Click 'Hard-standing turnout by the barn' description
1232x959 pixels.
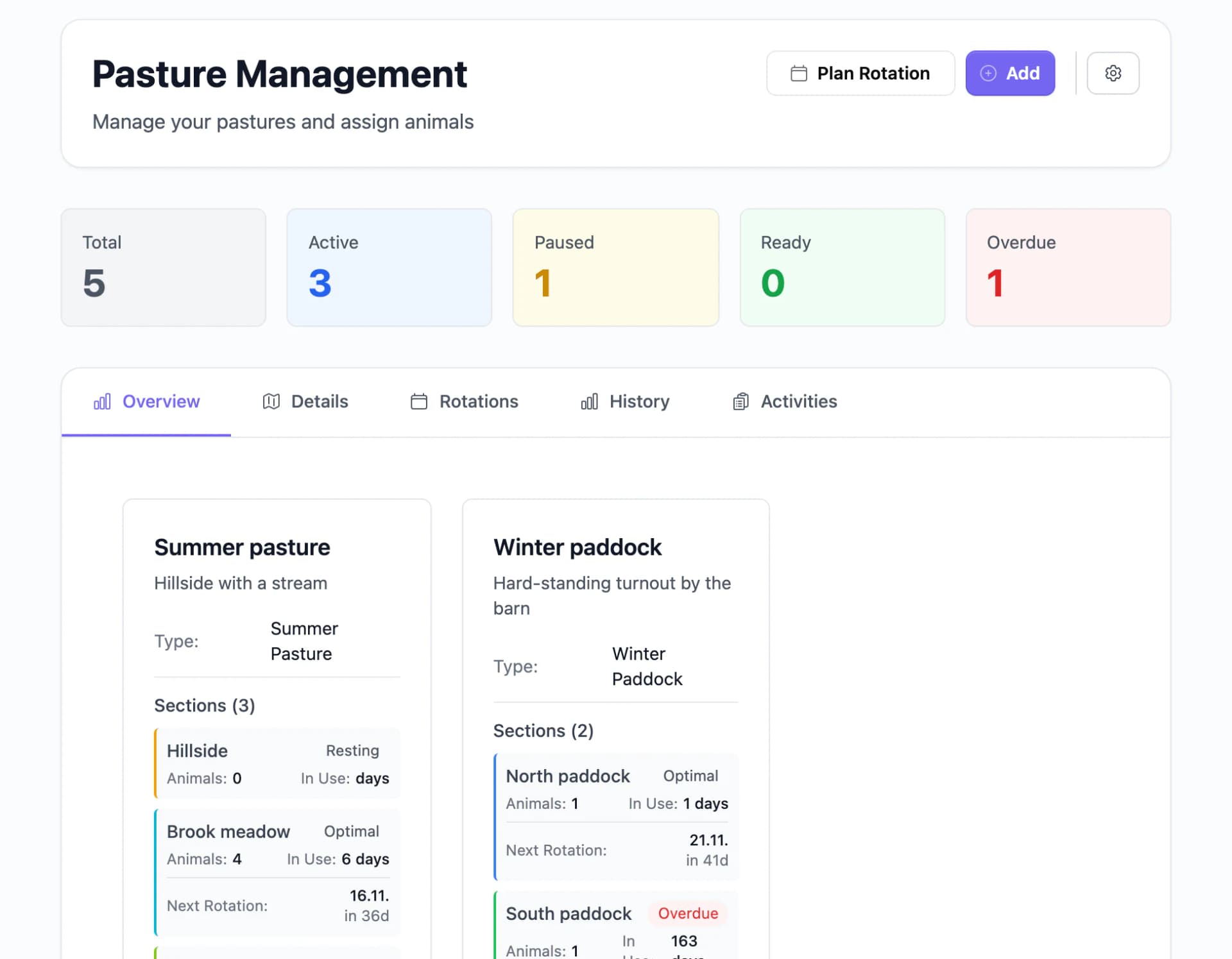612,596
